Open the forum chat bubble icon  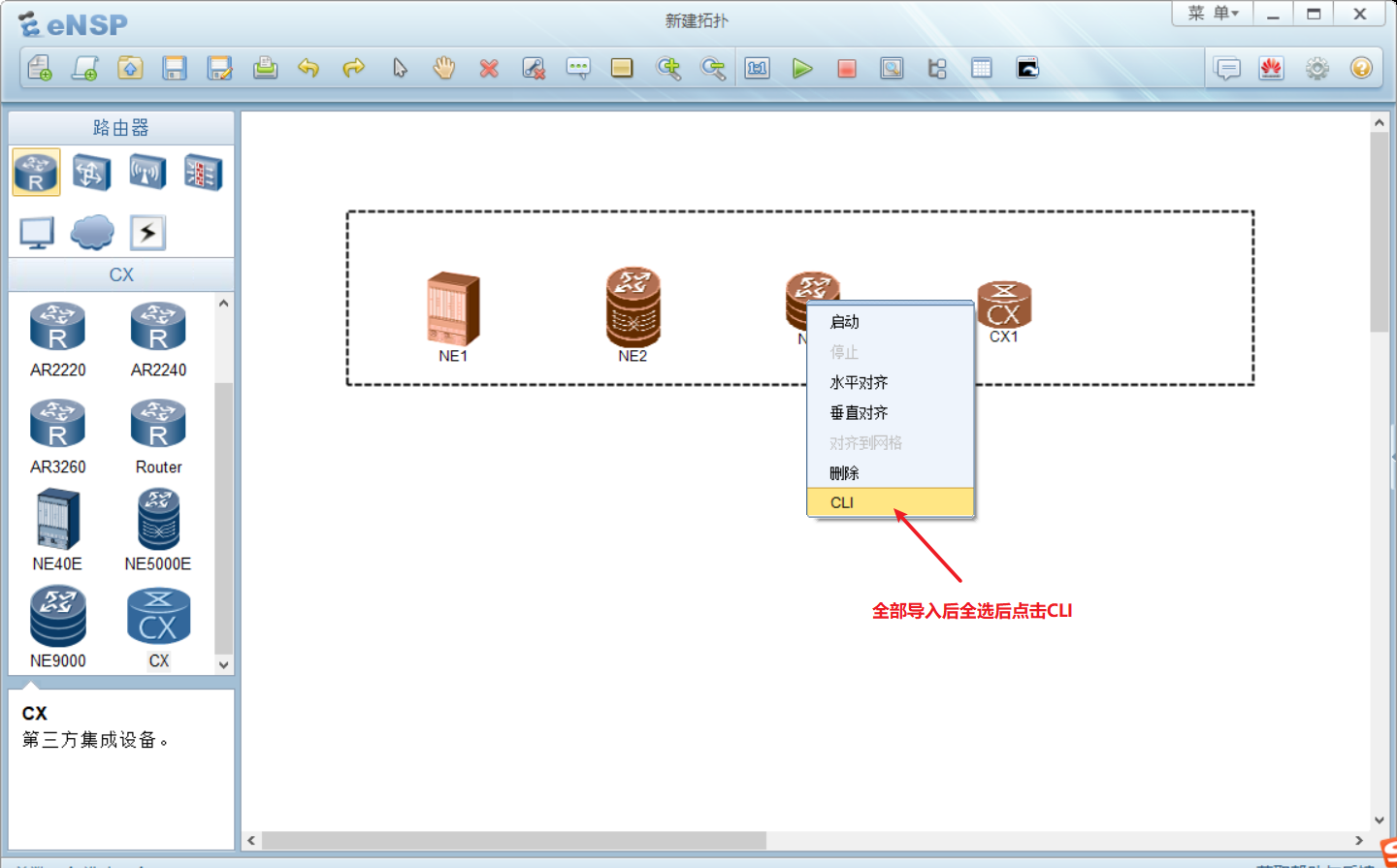tap(1228, 68)
